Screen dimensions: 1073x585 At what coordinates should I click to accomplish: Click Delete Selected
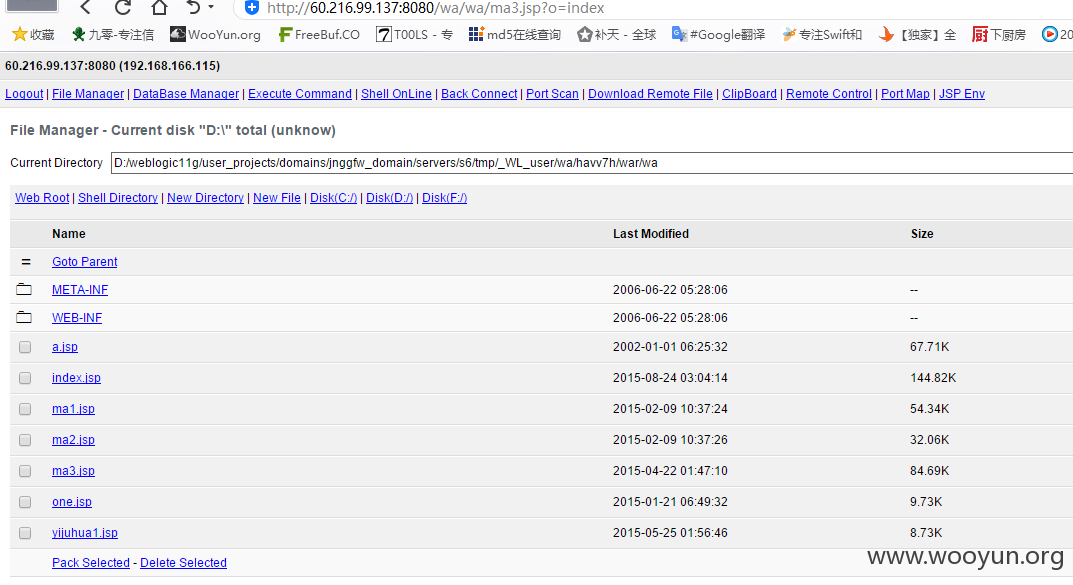point(183,562)
